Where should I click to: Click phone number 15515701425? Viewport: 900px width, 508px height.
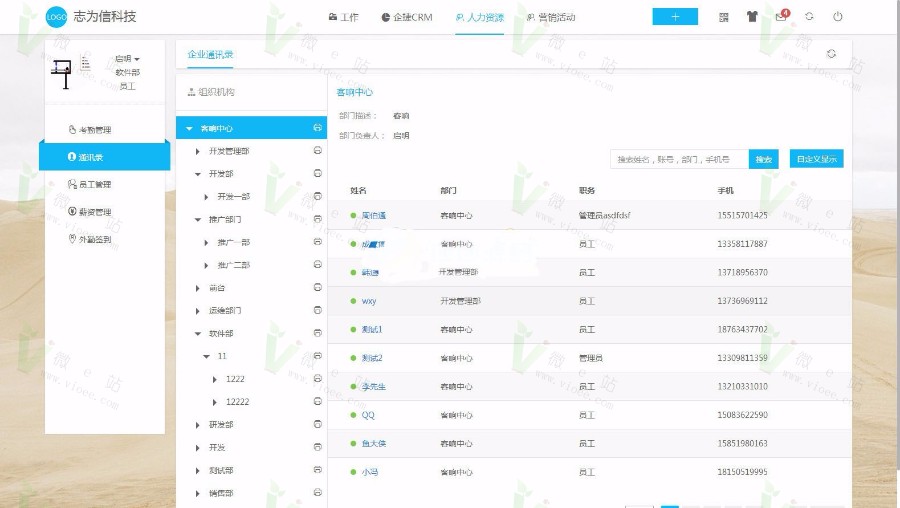pos(742,215)
